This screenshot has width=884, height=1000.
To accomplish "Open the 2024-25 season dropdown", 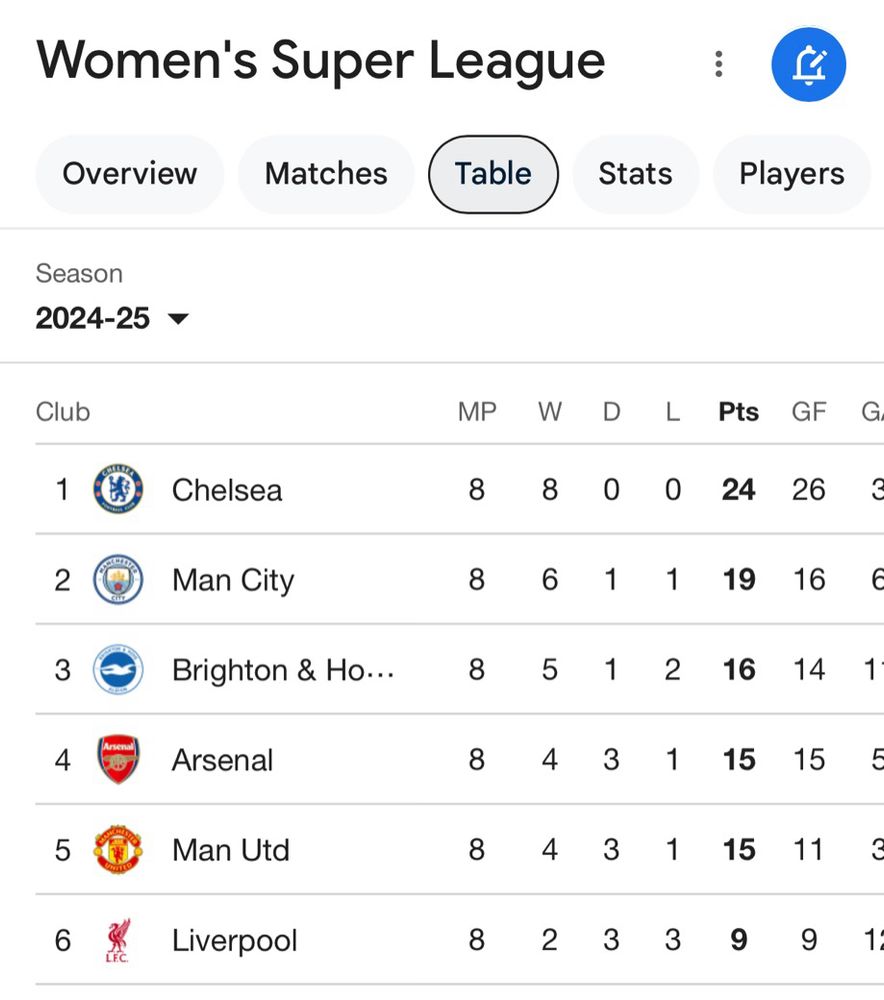I will click(112, 319).
